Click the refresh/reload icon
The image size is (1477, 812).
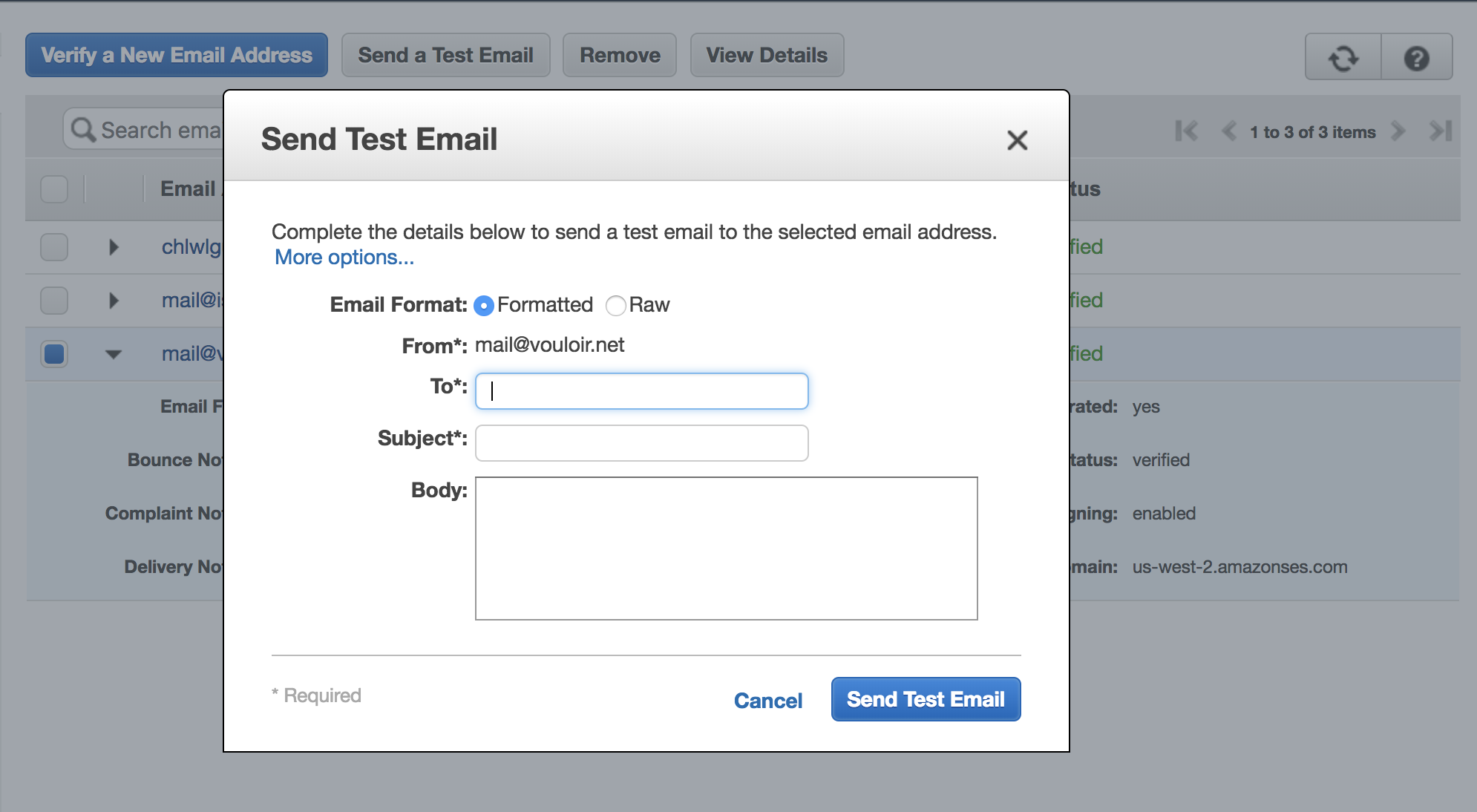point(1344,55)
